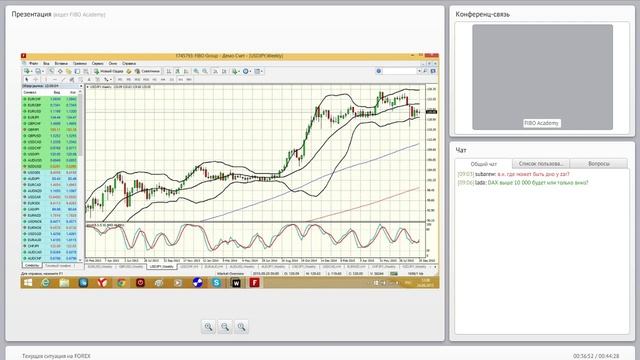The image size is (640, 360).
Task: Switch to the GBPUSD,Weekly chart tab
Action: click(x=131, y=267)
